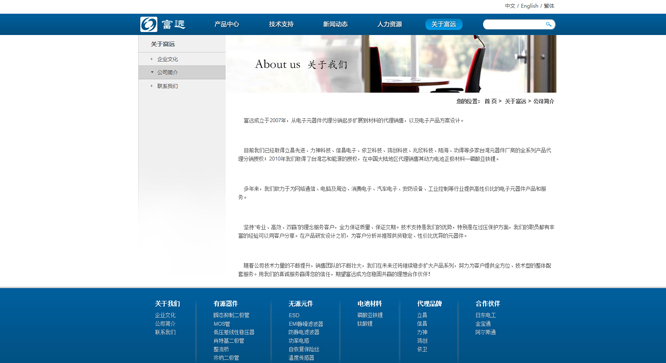Click footer heading 电池材料
This screenshot has width=666, height=363.
[x=370, y=304]
